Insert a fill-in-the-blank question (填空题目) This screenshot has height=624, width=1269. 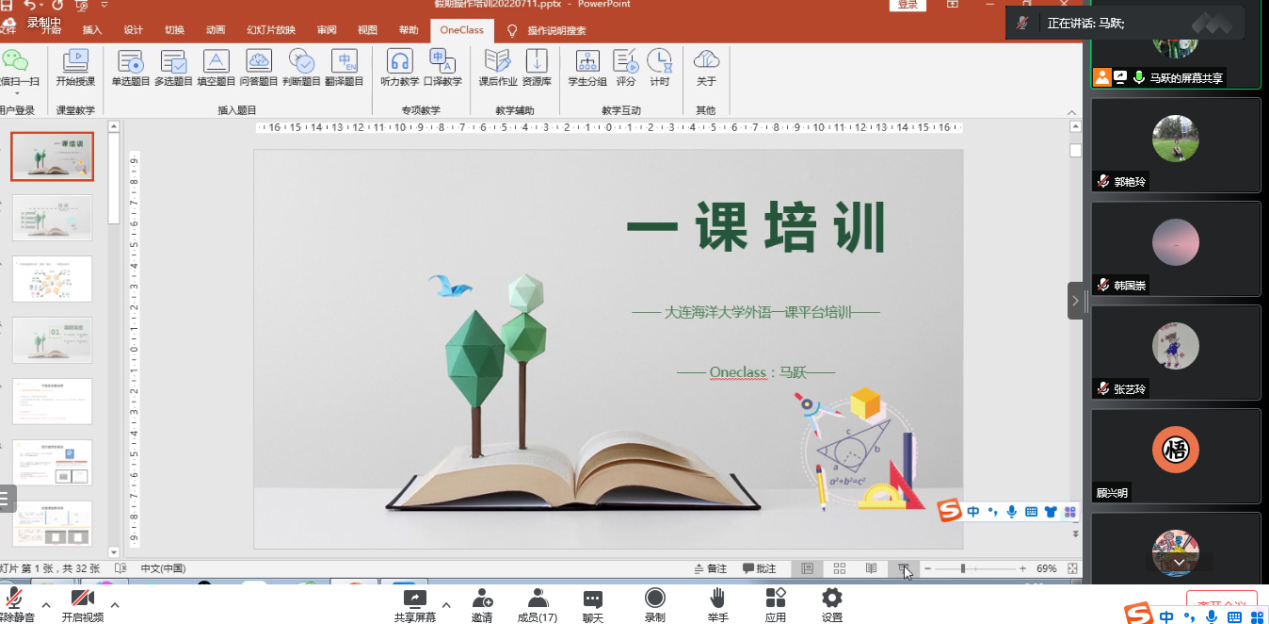[216, 66]
